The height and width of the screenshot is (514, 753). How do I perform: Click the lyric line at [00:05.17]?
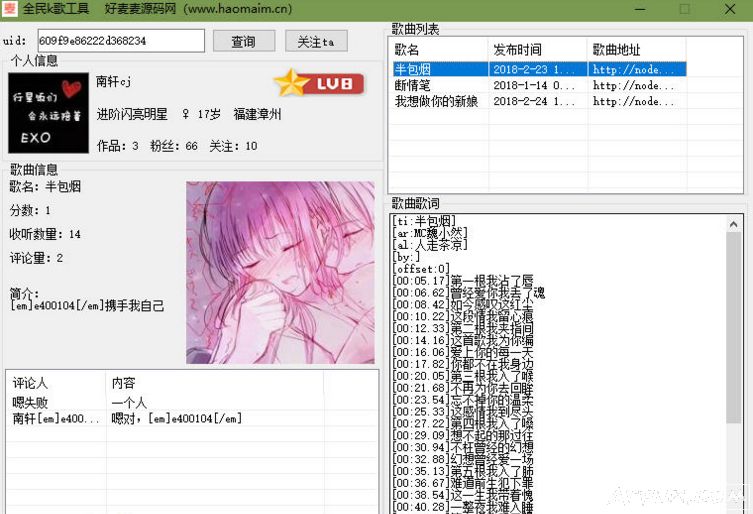tap(463, 281)
